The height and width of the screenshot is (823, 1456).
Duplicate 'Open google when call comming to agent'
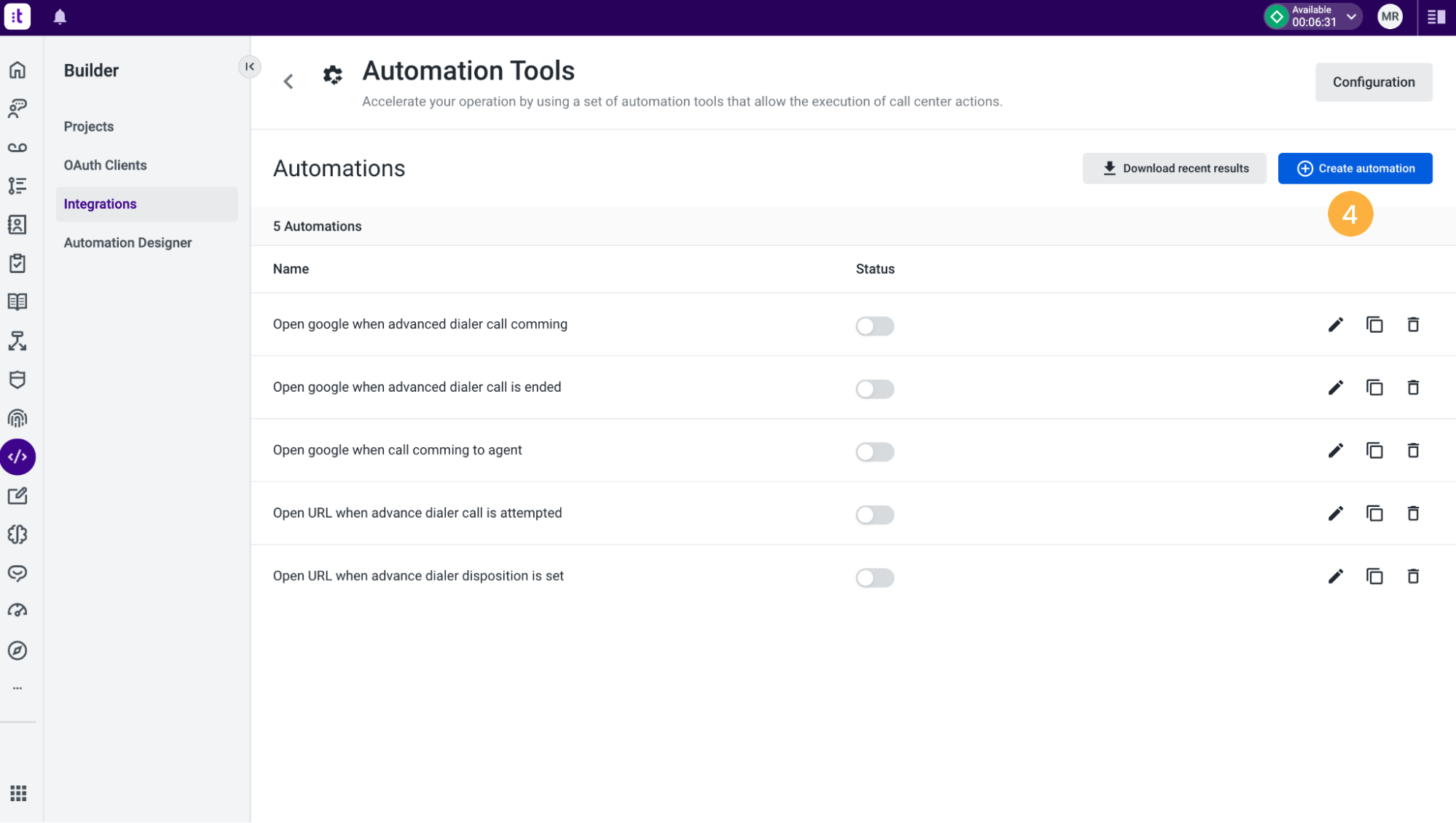pos(1374,451)
